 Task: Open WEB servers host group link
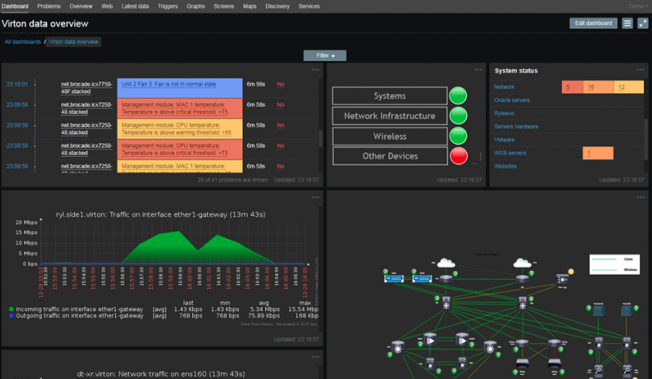[x=510, y=153]
